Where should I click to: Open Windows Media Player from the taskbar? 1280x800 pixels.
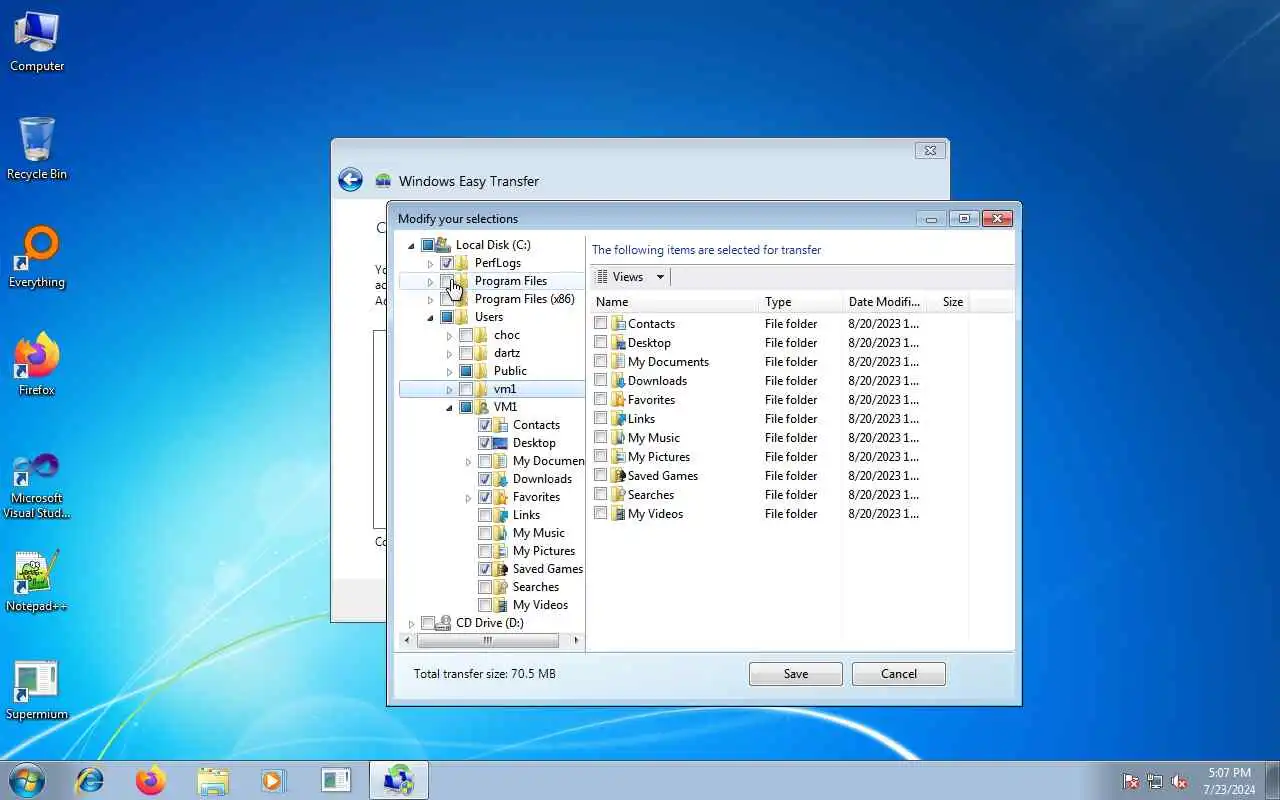274,780
